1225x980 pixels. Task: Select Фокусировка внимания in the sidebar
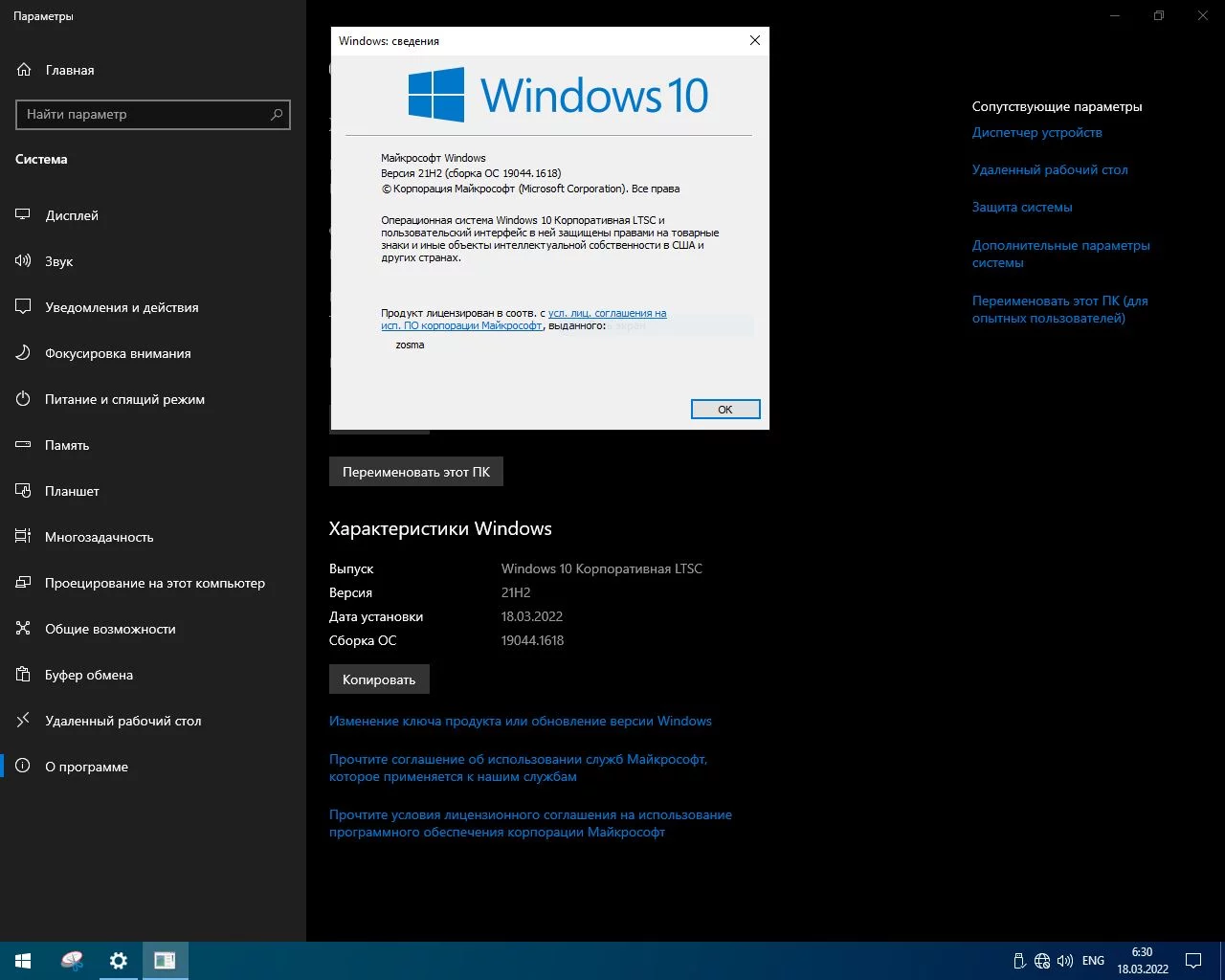[x=153, y=353]
